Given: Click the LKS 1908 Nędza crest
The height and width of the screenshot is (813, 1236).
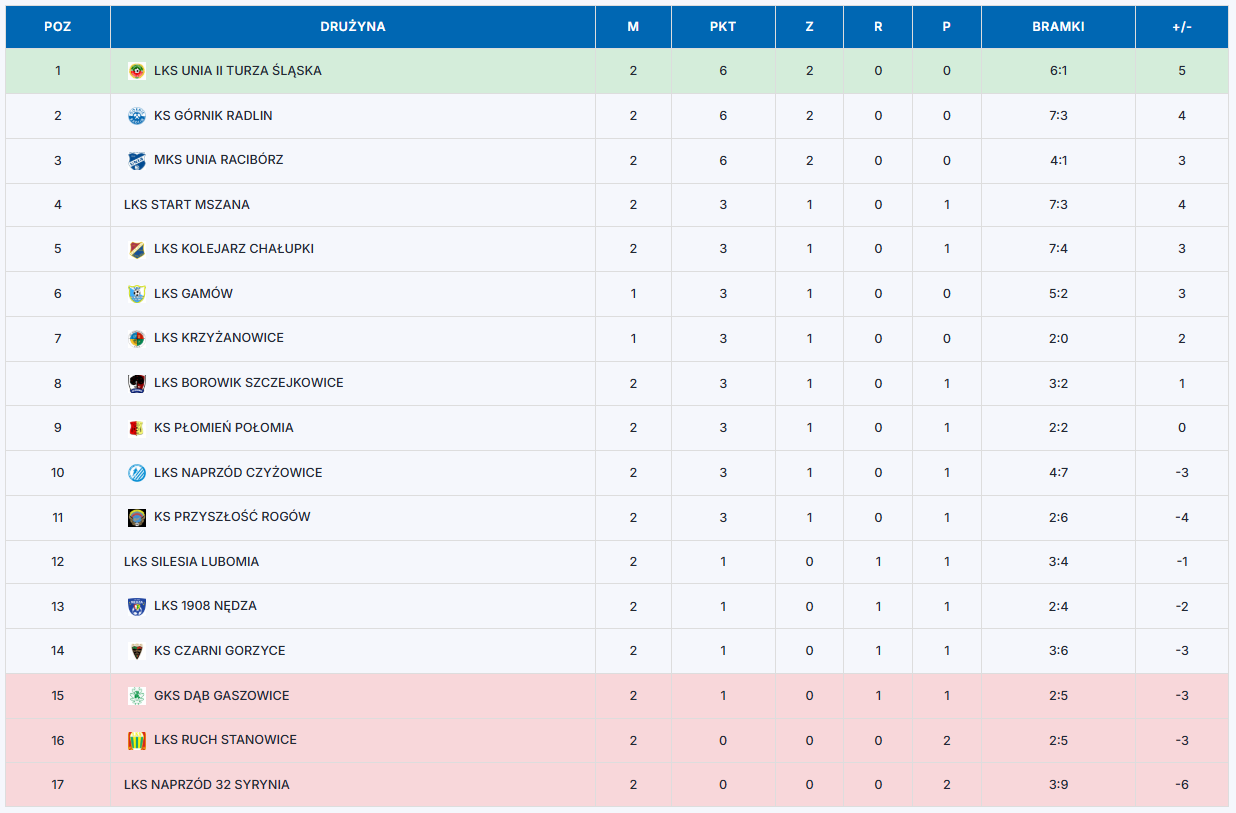Looking at the screenshot, I should tap(137, 606).
